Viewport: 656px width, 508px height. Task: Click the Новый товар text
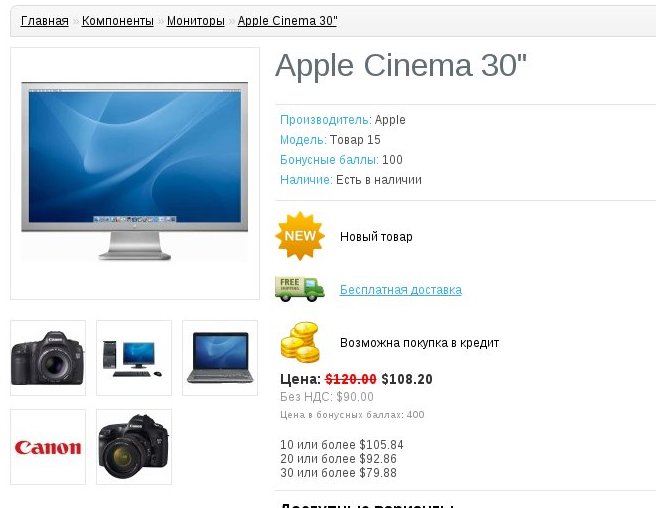376,236
